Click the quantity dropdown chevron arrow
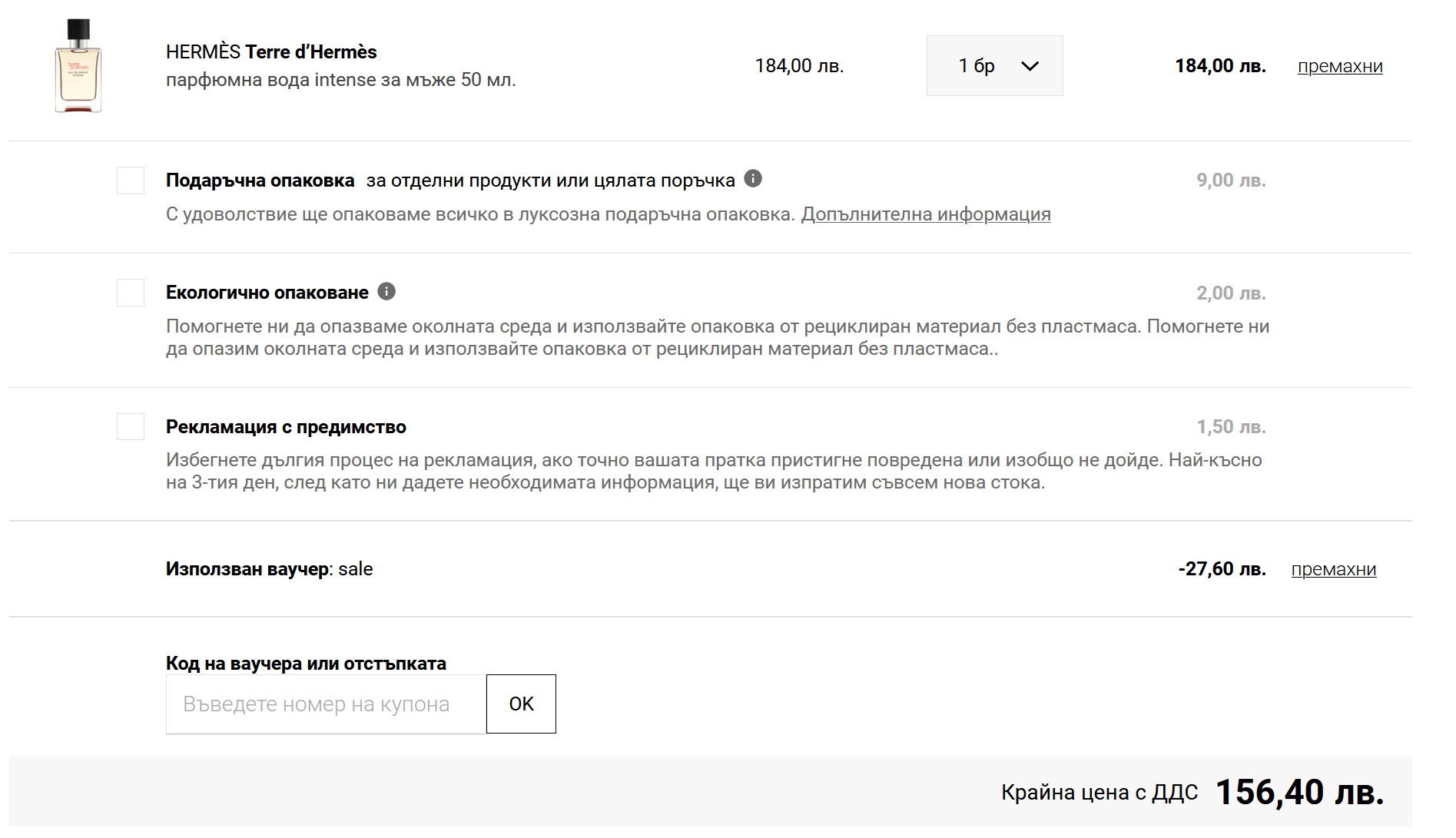 tap(1030, 66)
